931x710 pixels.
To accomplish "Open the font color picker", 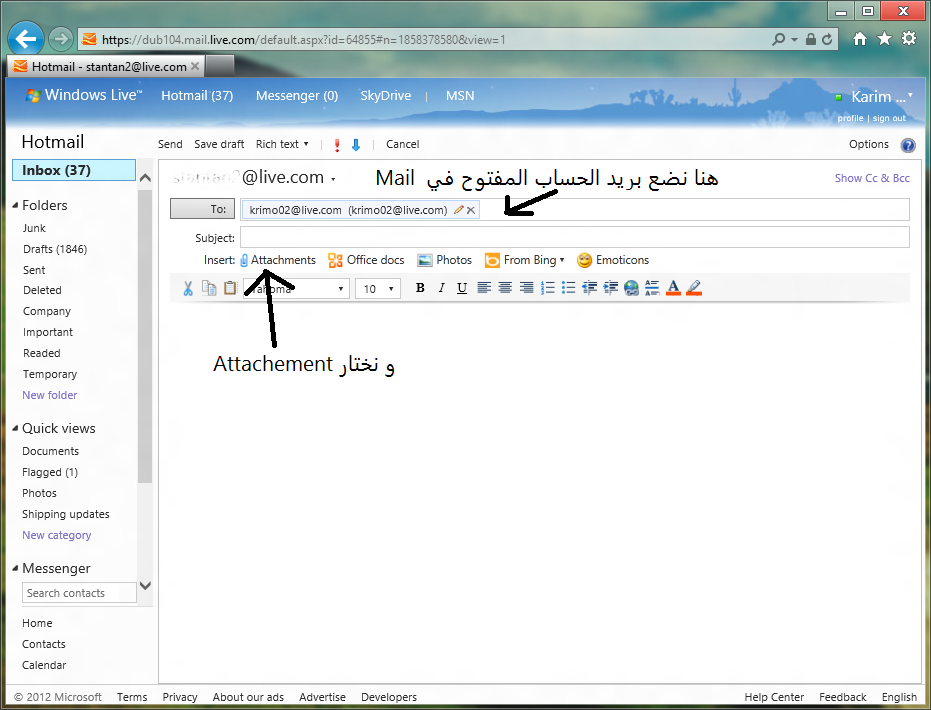I will coord(673,288).
